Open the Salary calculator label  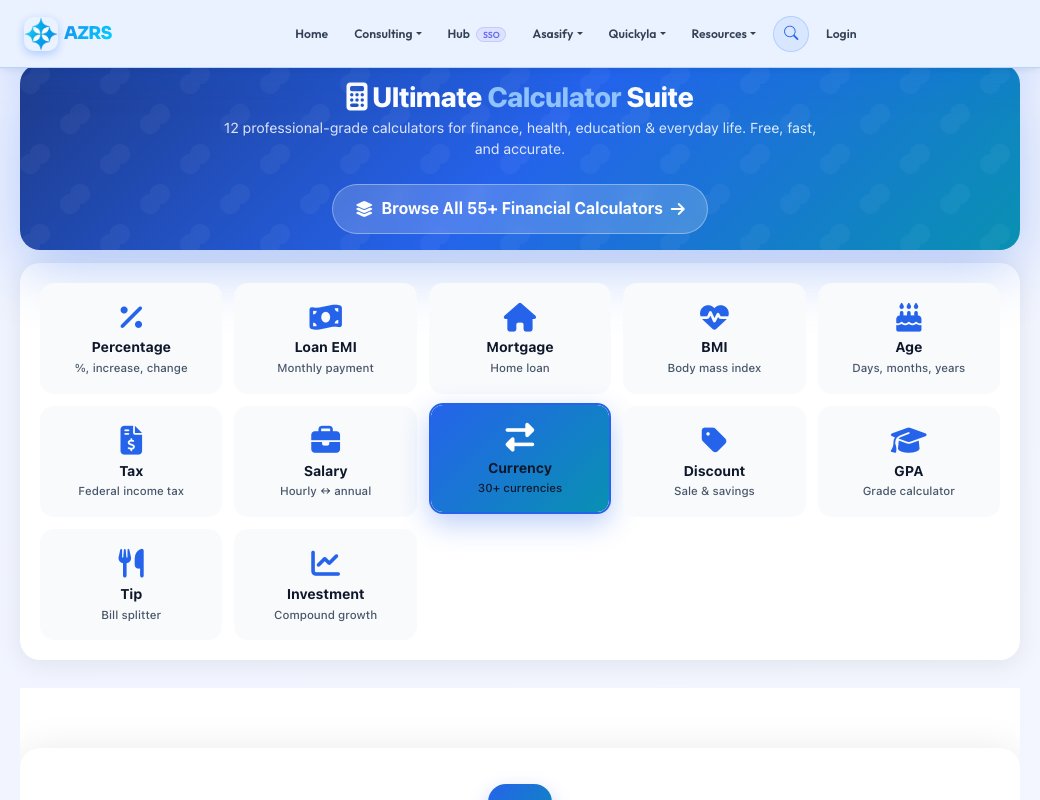pos(326,471)
